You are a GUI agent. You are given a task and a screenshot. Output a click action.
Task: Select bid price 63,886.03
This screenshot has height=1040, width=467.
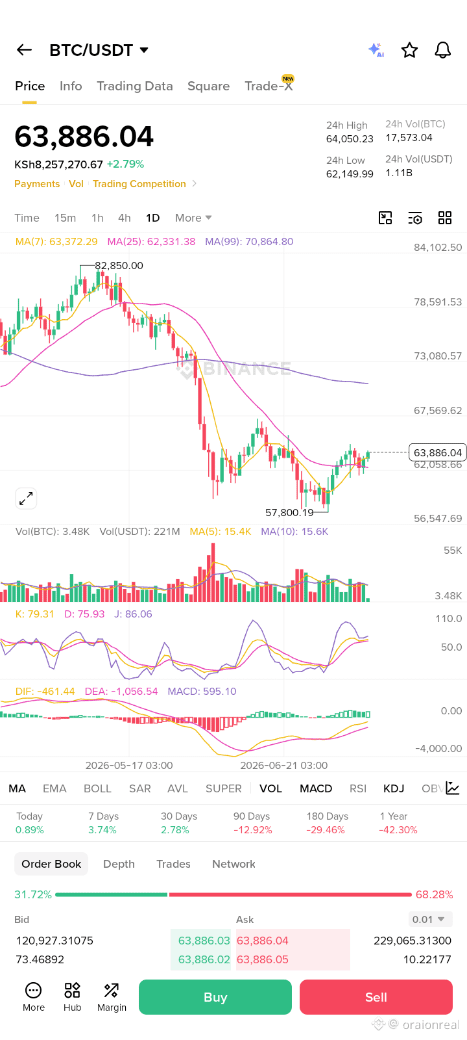204,941
